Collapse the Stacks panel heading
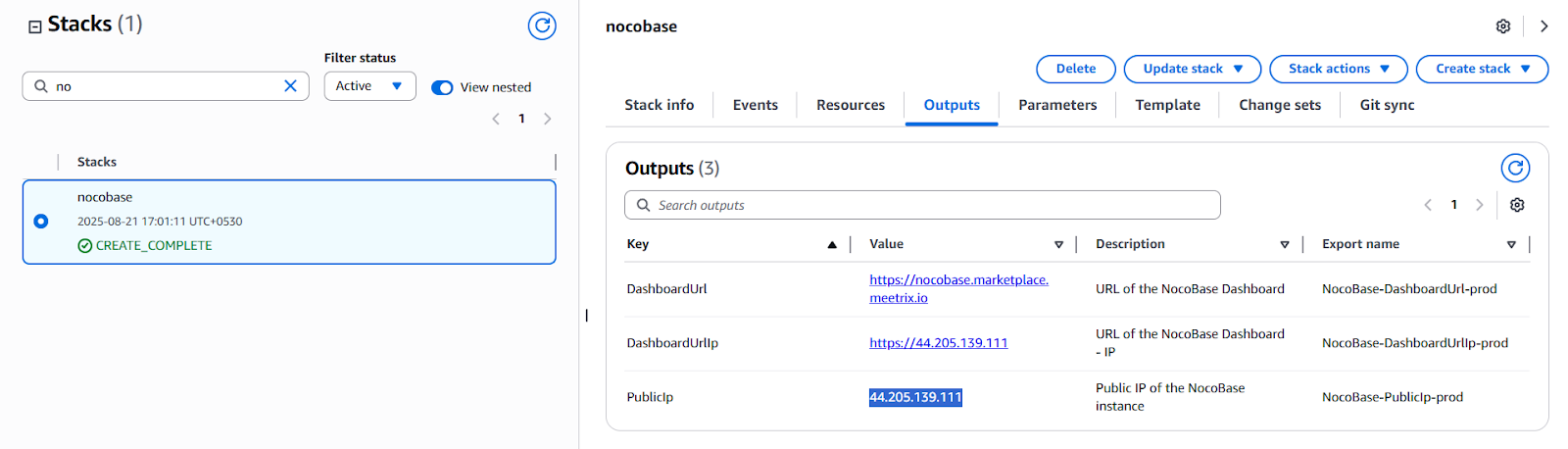Image resolution: width=1568 pixels, height=449 pixels. [35, 26]
